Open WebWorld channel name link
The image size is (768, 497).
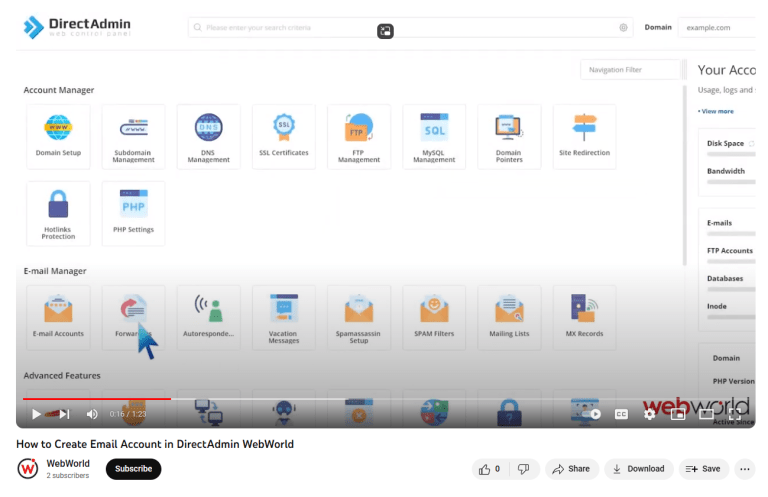point(68,463)
